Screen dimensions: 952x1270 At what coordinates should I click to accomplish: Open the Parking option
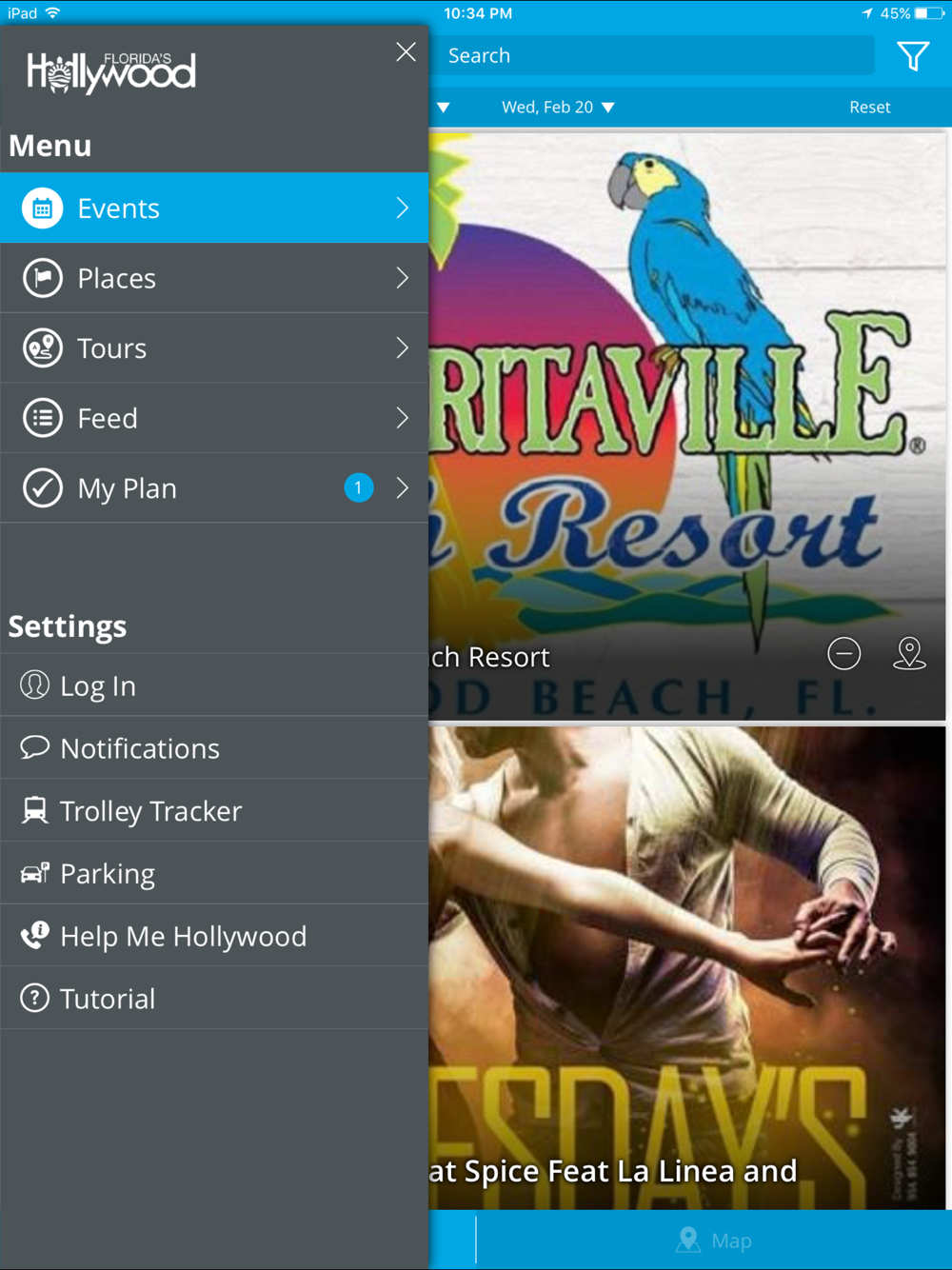tap(214, 873)
